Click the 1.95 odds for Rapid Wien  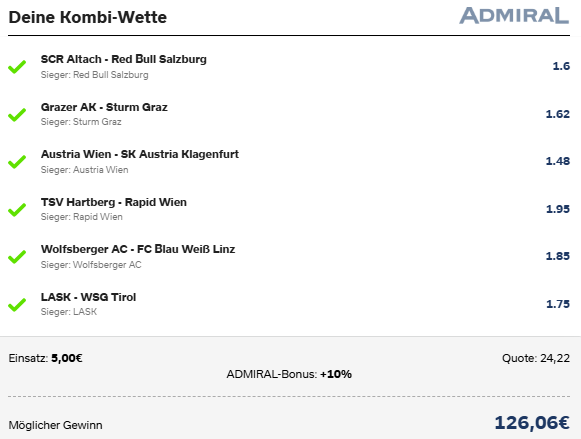tap(558, 209)
